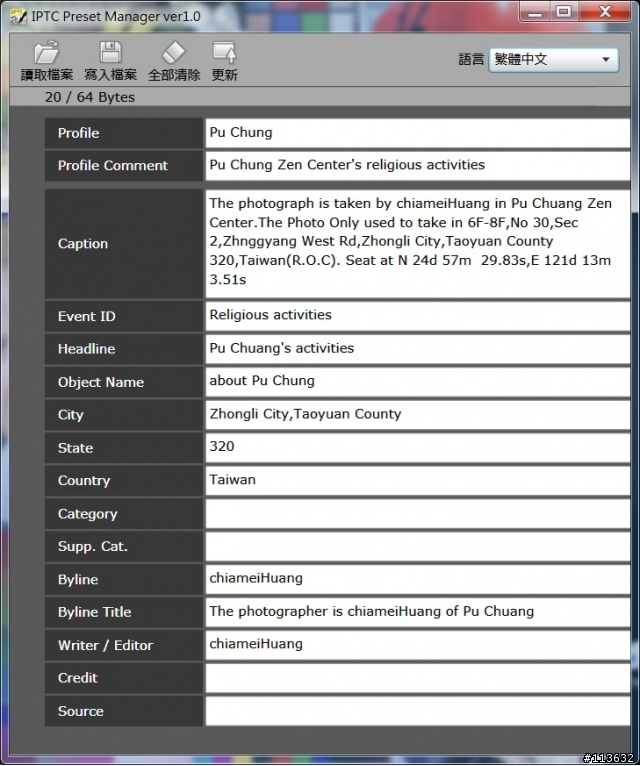
Task: Click the City field
Action: (418, 415)
